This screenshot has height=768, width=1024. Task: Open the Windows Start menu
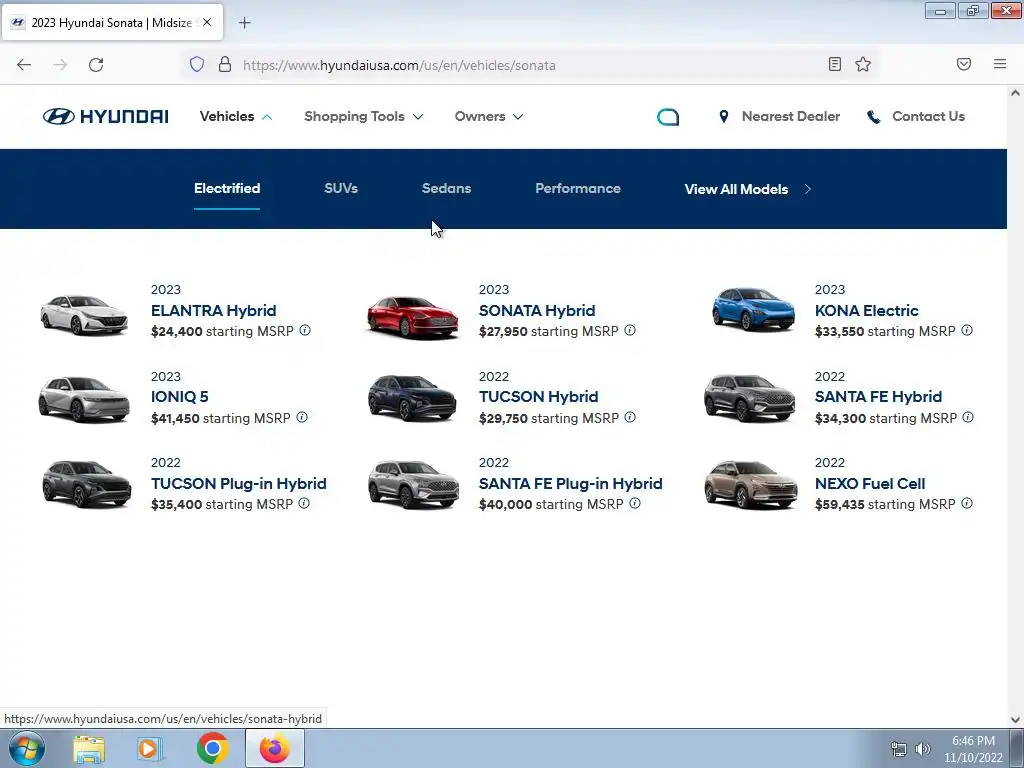point(27,748)
